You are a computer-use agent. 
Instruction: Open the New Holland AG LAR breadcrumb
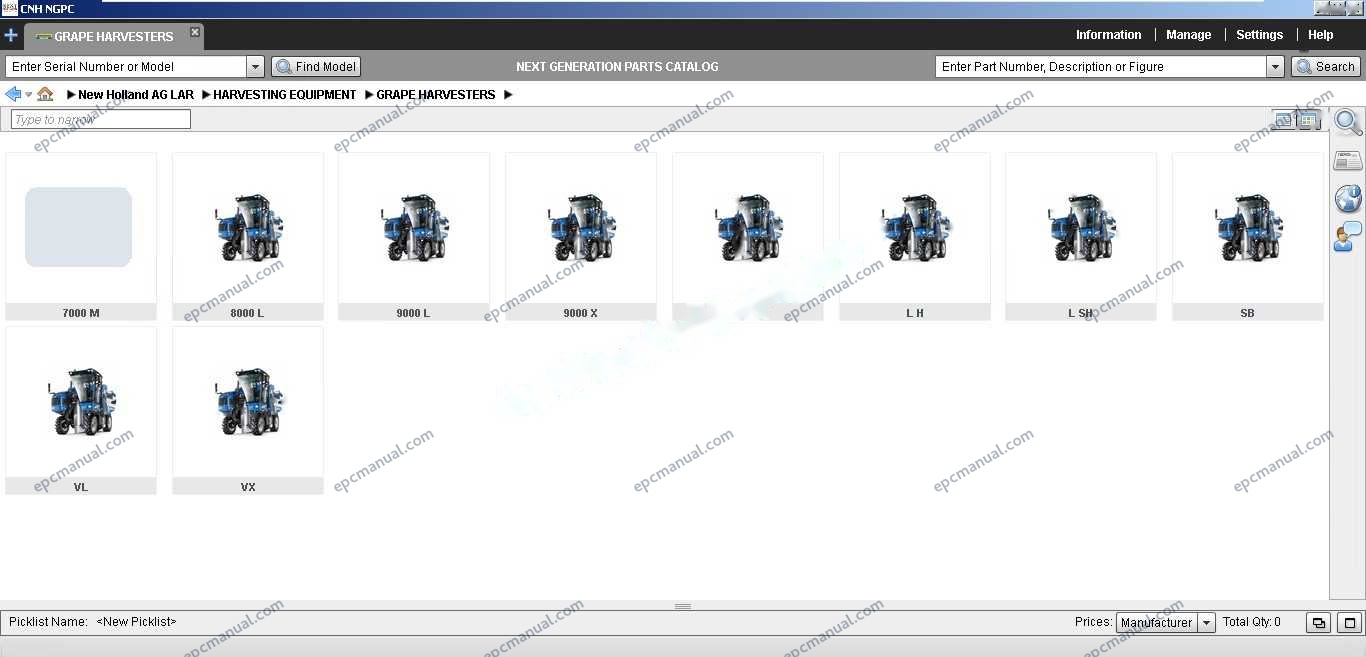[x=136, y=94]
